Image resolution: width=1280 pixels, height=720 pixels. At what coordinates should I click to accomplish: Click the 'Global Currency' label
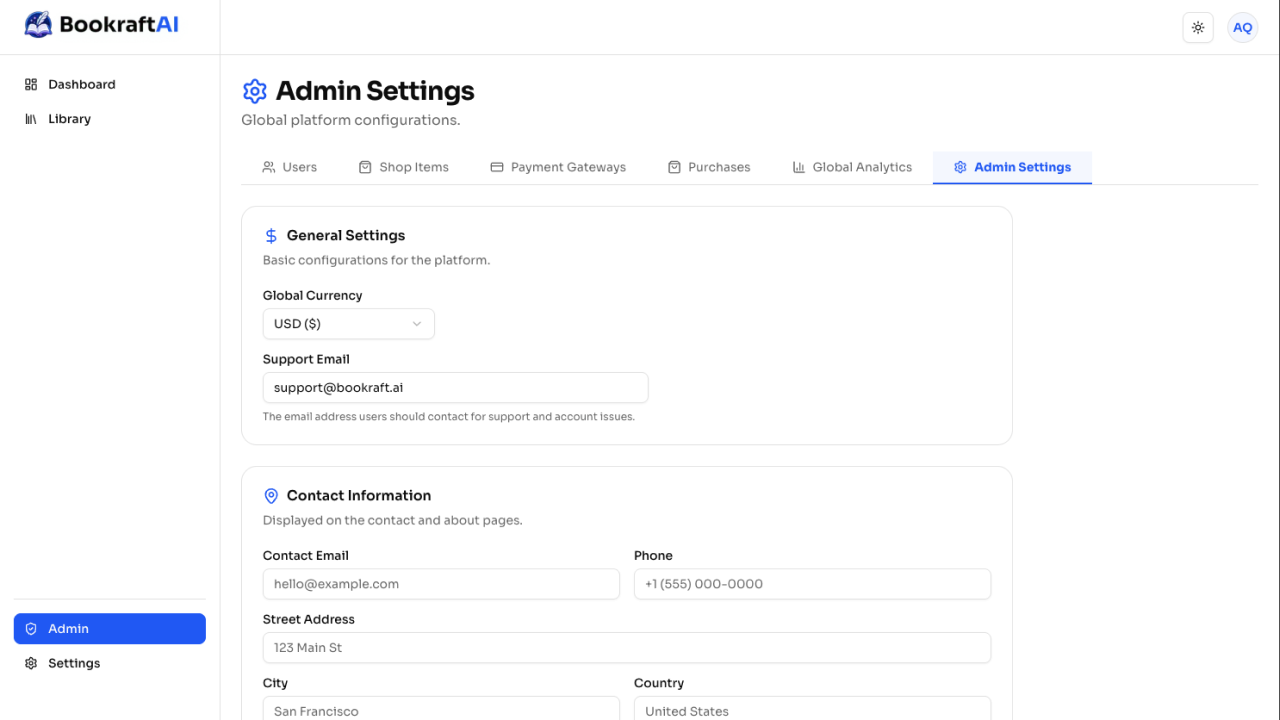(312, 296)
